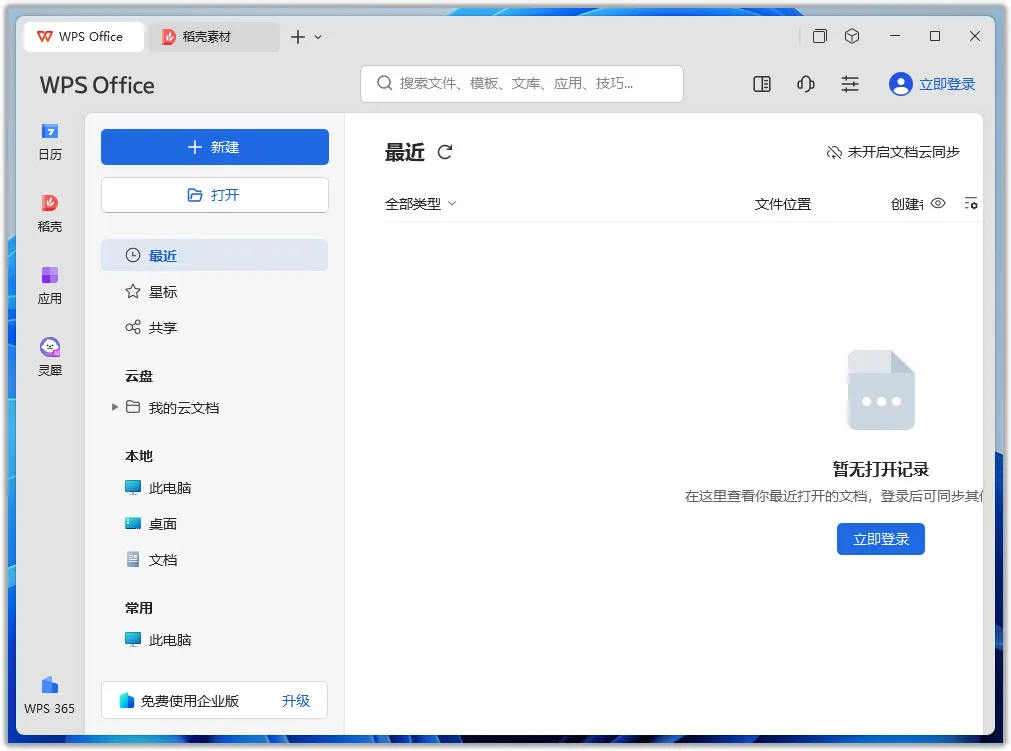Open WPS 365 in sidebar

click(x=50, y=695)
